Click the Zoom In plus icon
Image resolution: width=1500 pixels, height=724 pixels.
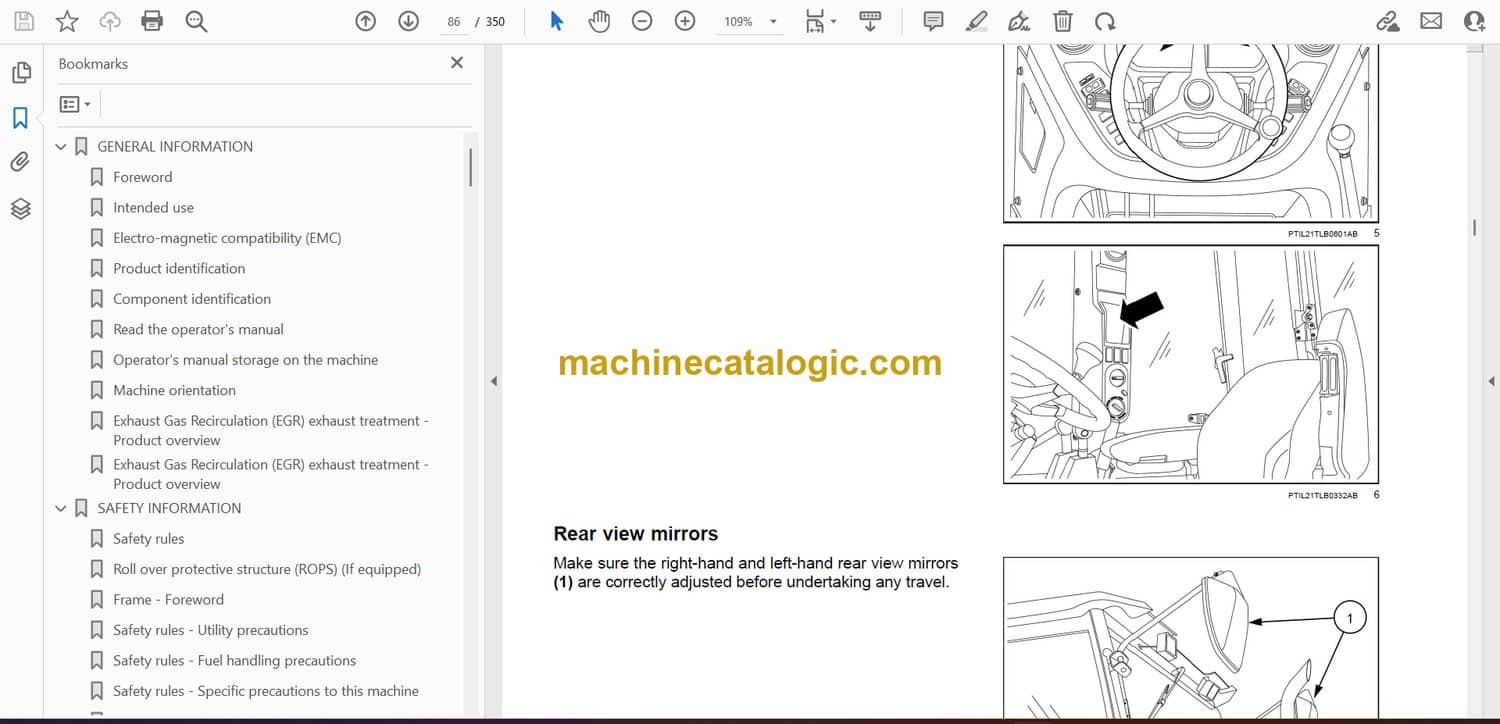[x=685, y=21]
